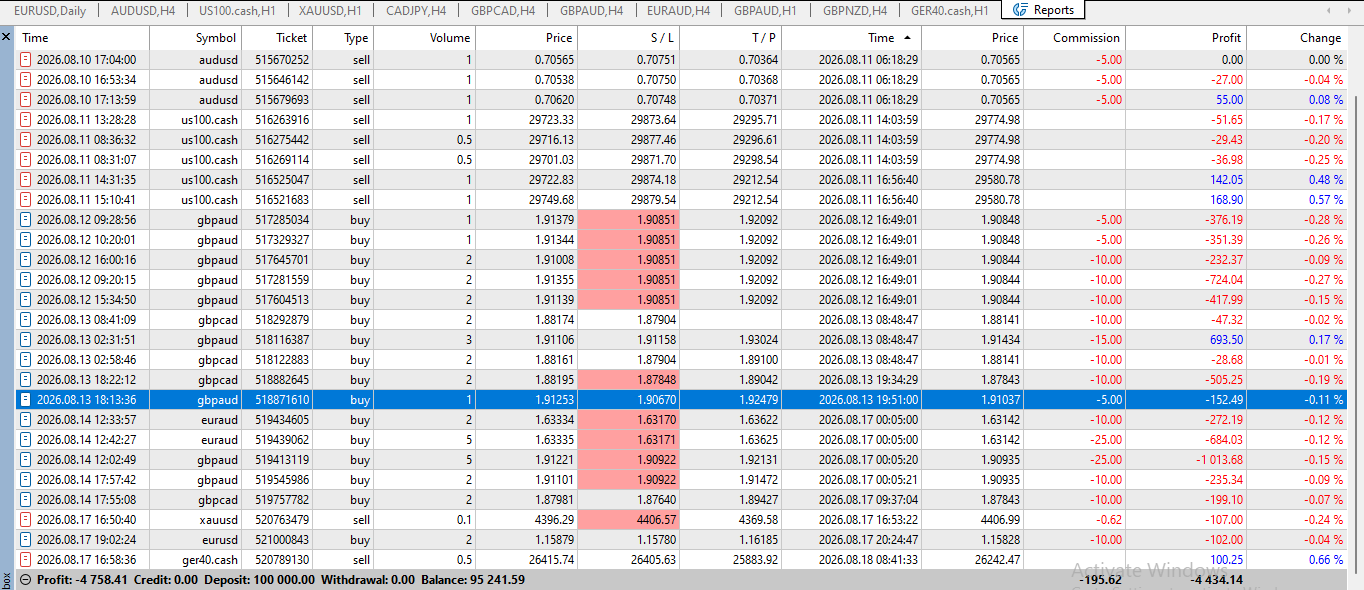Select ticket number 520763479
The width and height of the screenshot is (1364, 590).
point(282,520)
